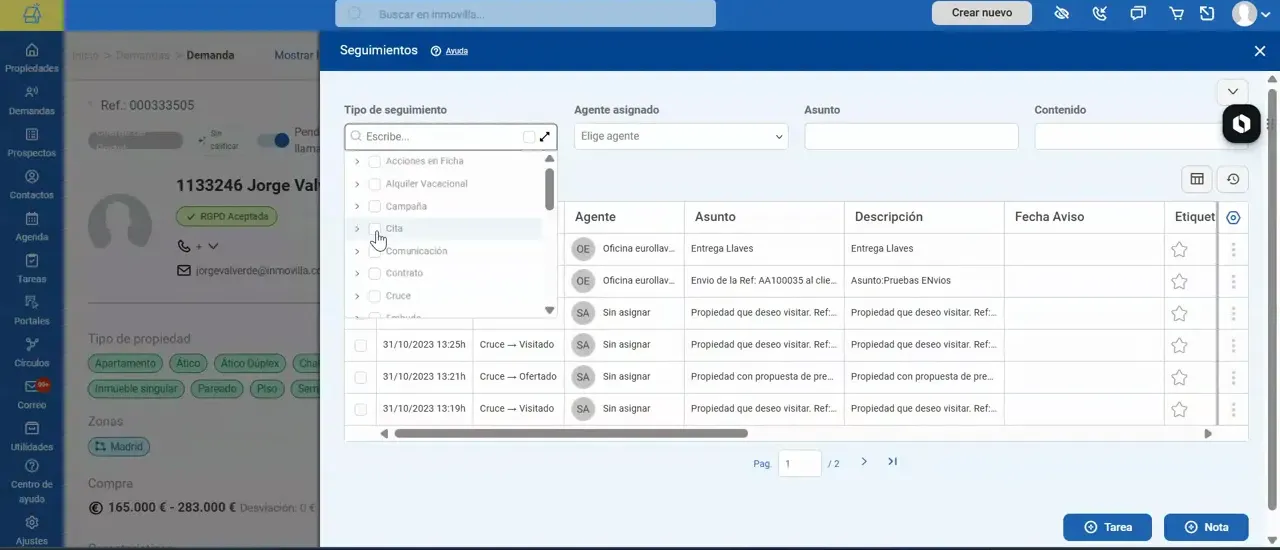This screenshot has height=550, width=1280.
Task: Check the Acciones en Ficha checkbox
Action: point(375,161)
